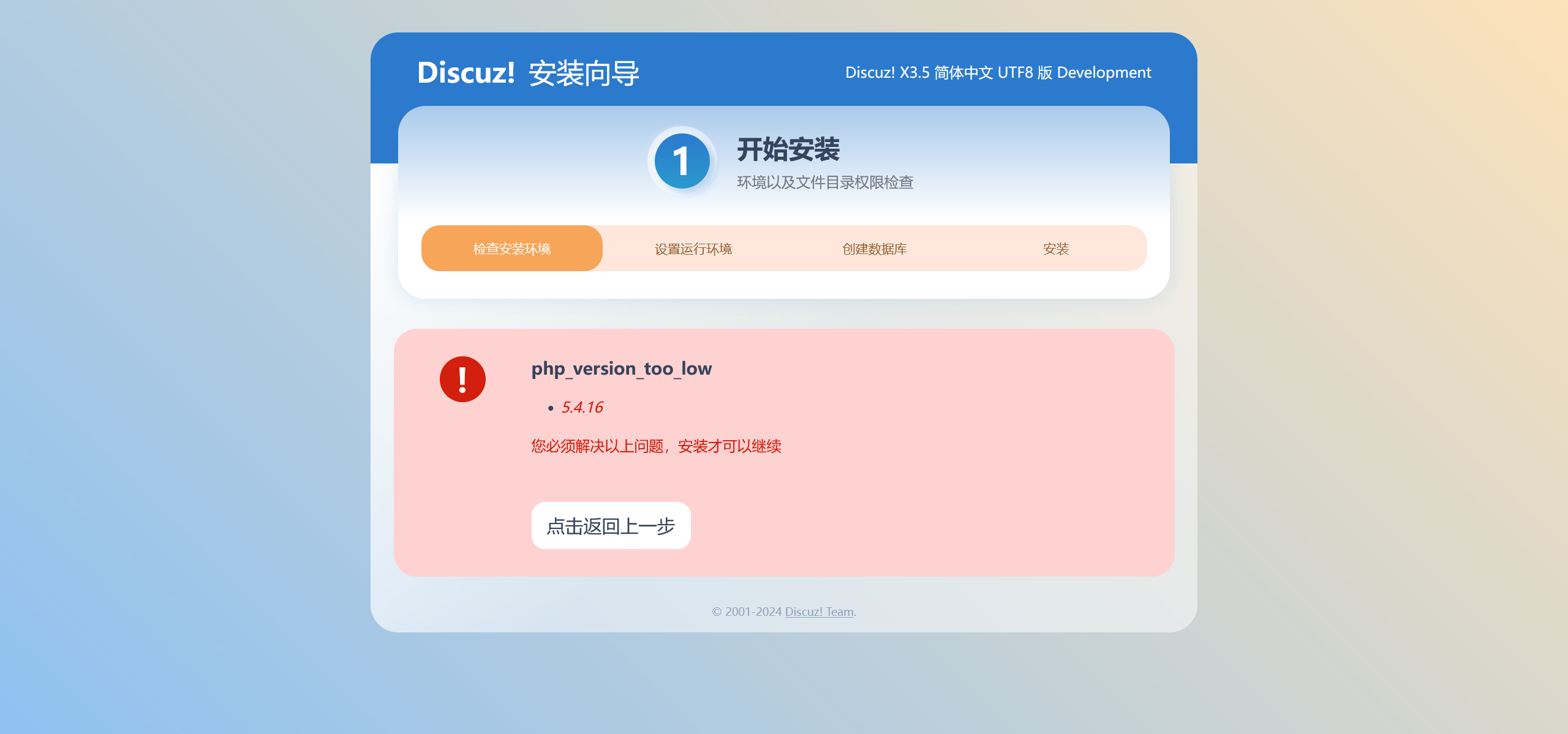This screenshot has width=1568, height=734.
Task: Select the 检查安装环境 step tab
Action: [x=511, y=249]
